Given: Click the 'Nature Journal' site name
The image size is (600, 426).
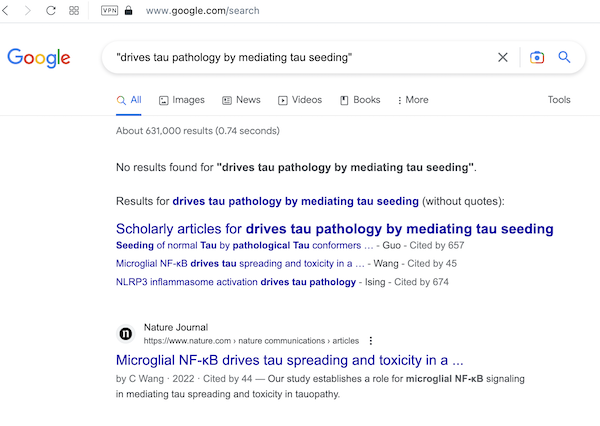Looking at the screenshot, I should pos(176,327).
